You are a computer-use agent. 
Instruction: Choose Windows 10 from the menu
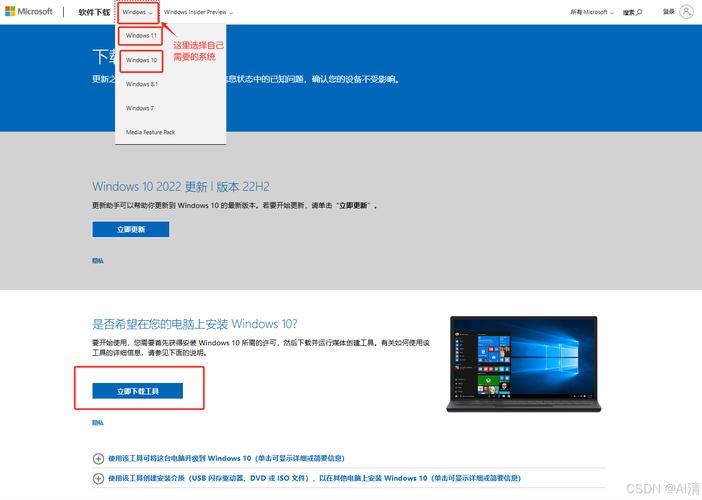coord(141,60)
